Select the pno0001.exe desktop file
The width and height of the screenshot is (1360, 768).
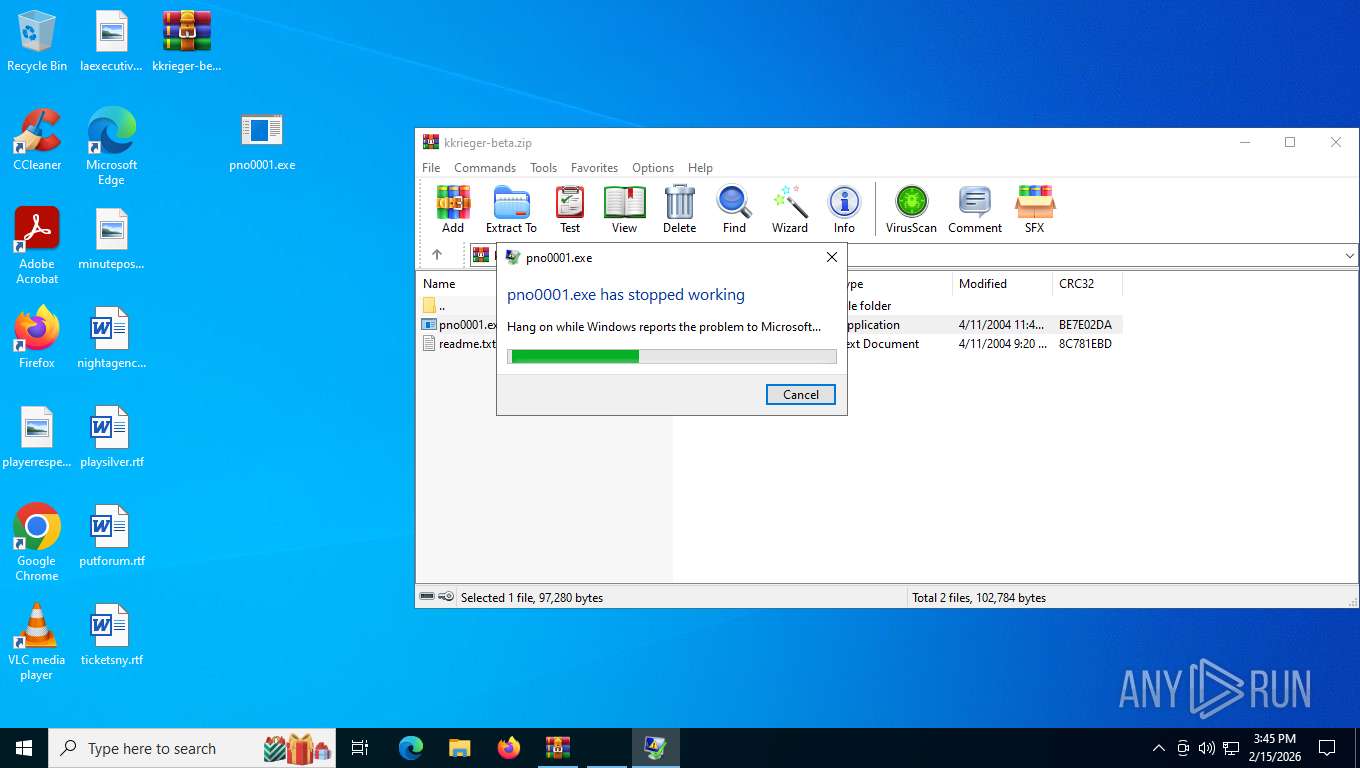pos(262,140)
